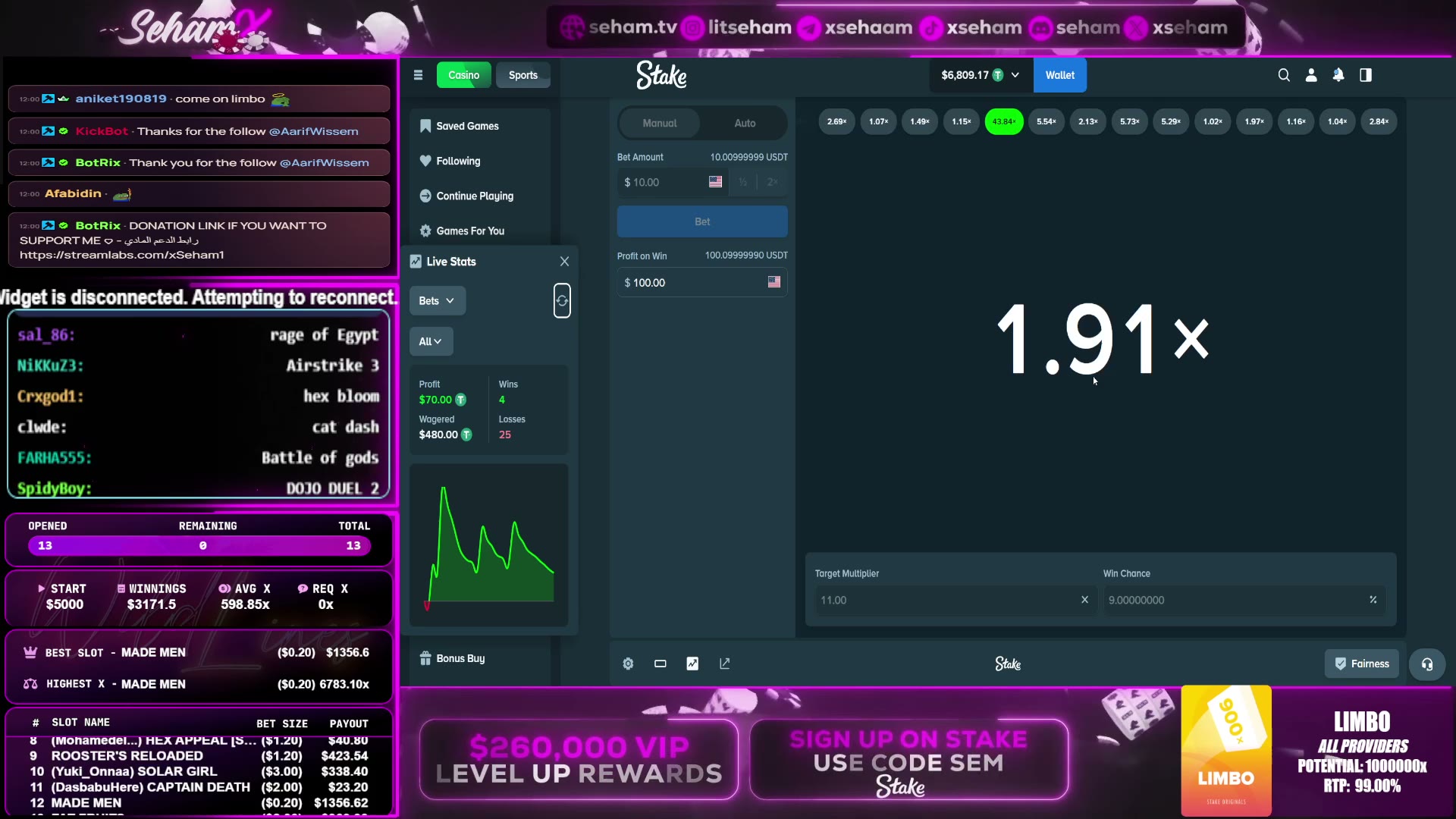Click the Live Stats chart header icon
1456x819 pixels.
point(416,262)
